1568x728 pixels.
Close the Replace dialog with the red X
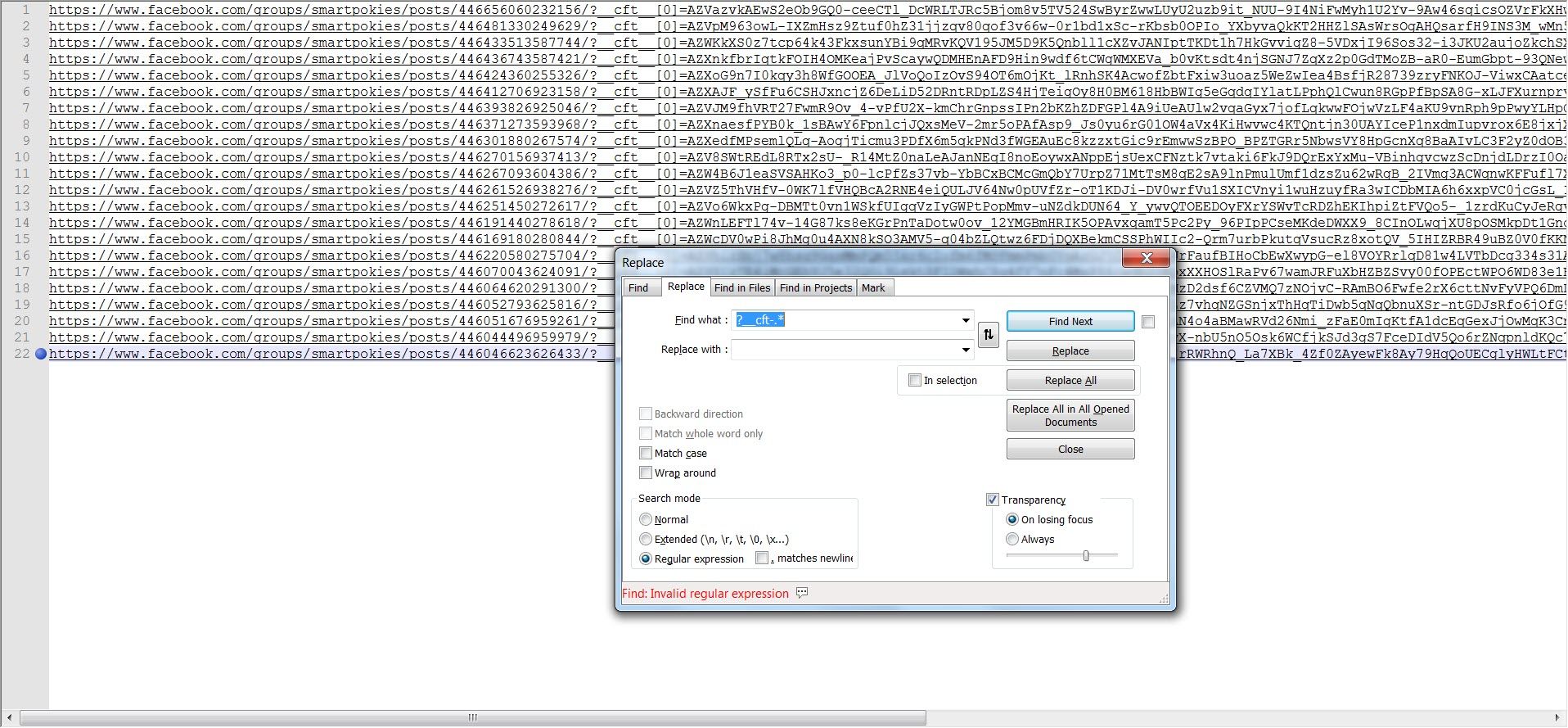(1146, 258)
